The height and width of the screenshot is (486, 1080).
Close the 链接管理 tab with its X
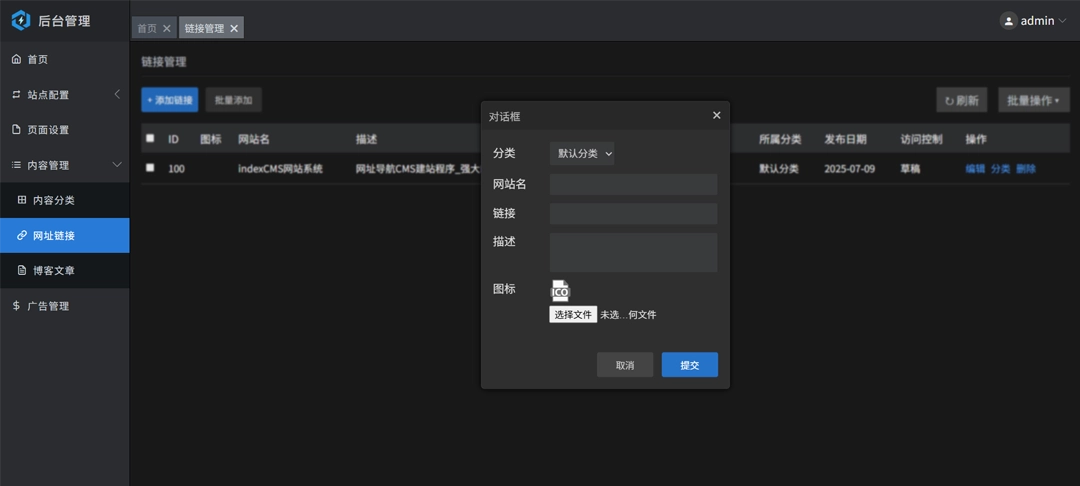(x=234, y=29)
